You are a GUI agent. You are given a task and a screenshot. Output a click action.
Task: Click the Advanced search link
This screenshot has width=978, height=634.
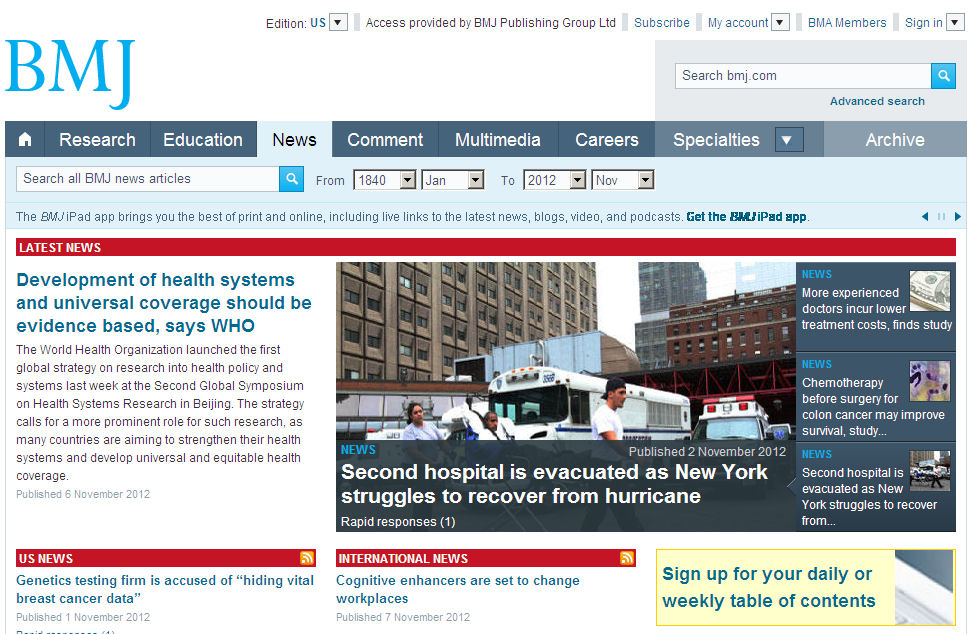(877, 101)
